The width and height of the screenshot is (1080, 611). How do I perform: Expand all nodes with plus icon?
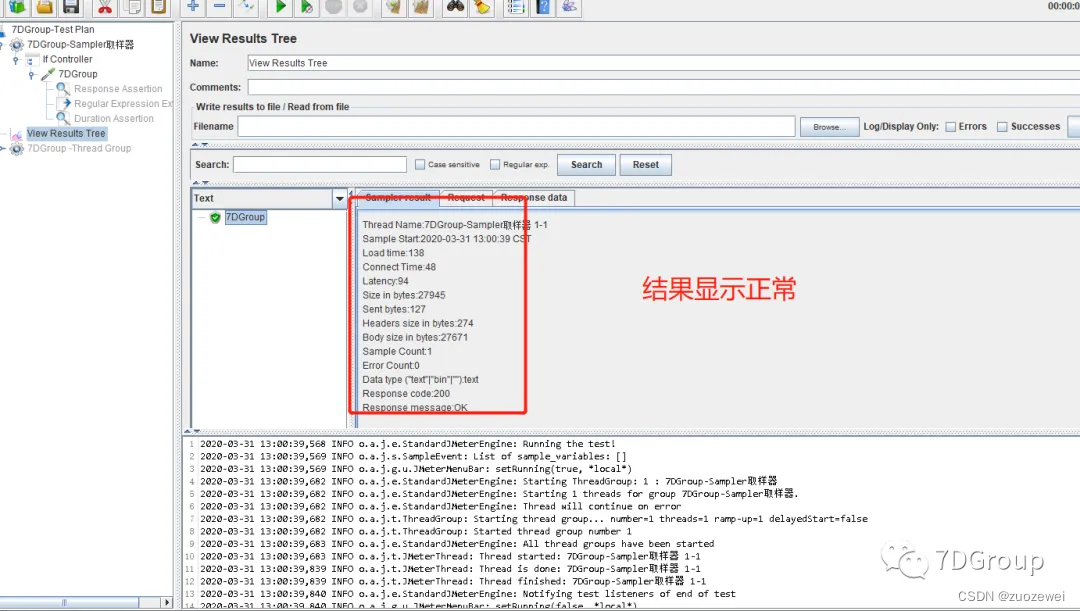coord(193,6)
